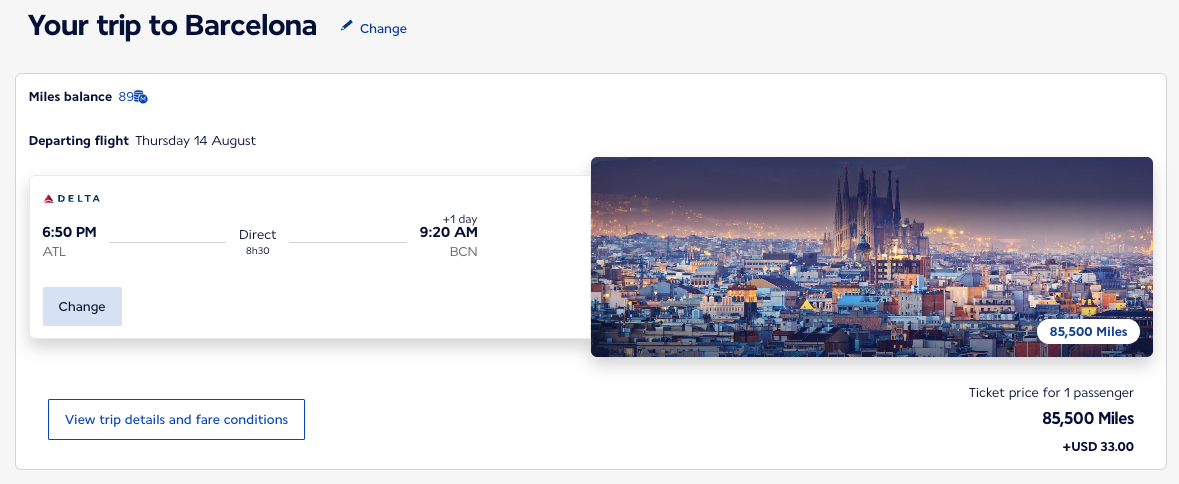Click the 85,500 Miles badge on photo

click(1088, 331)
